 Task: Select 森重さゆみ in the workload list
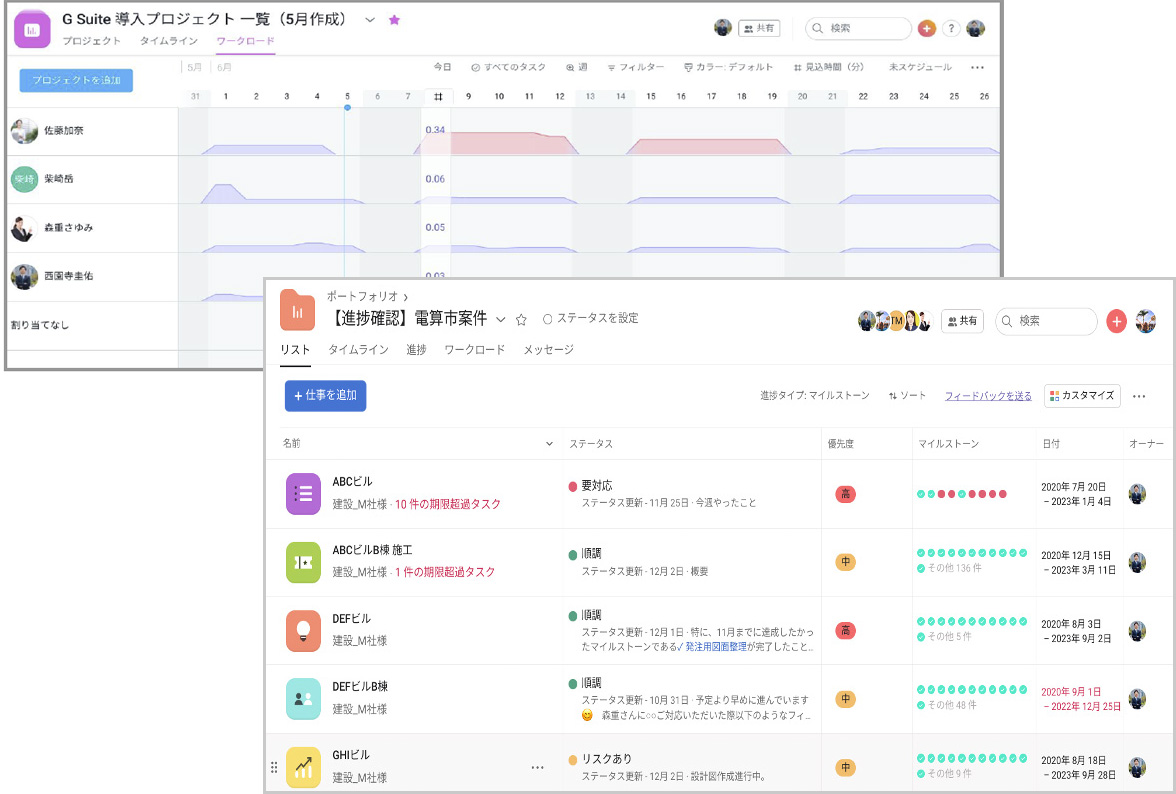point(68,228)
